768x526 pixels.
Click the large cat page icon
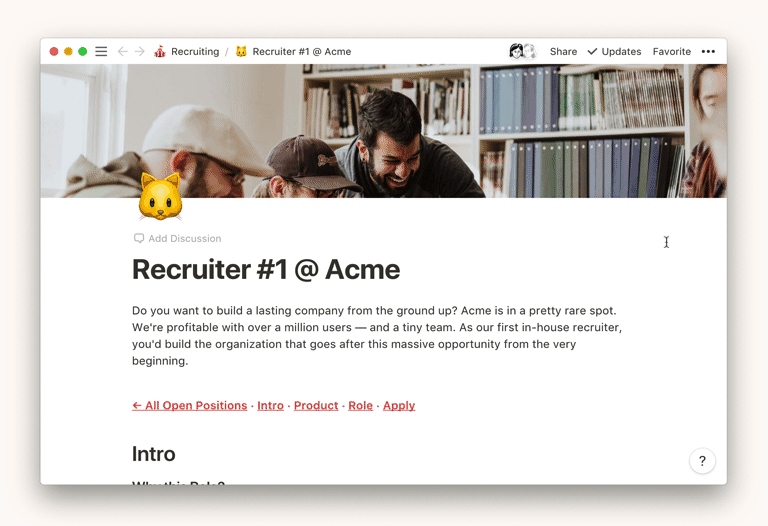pyautogui.click(x=160, y=197)
